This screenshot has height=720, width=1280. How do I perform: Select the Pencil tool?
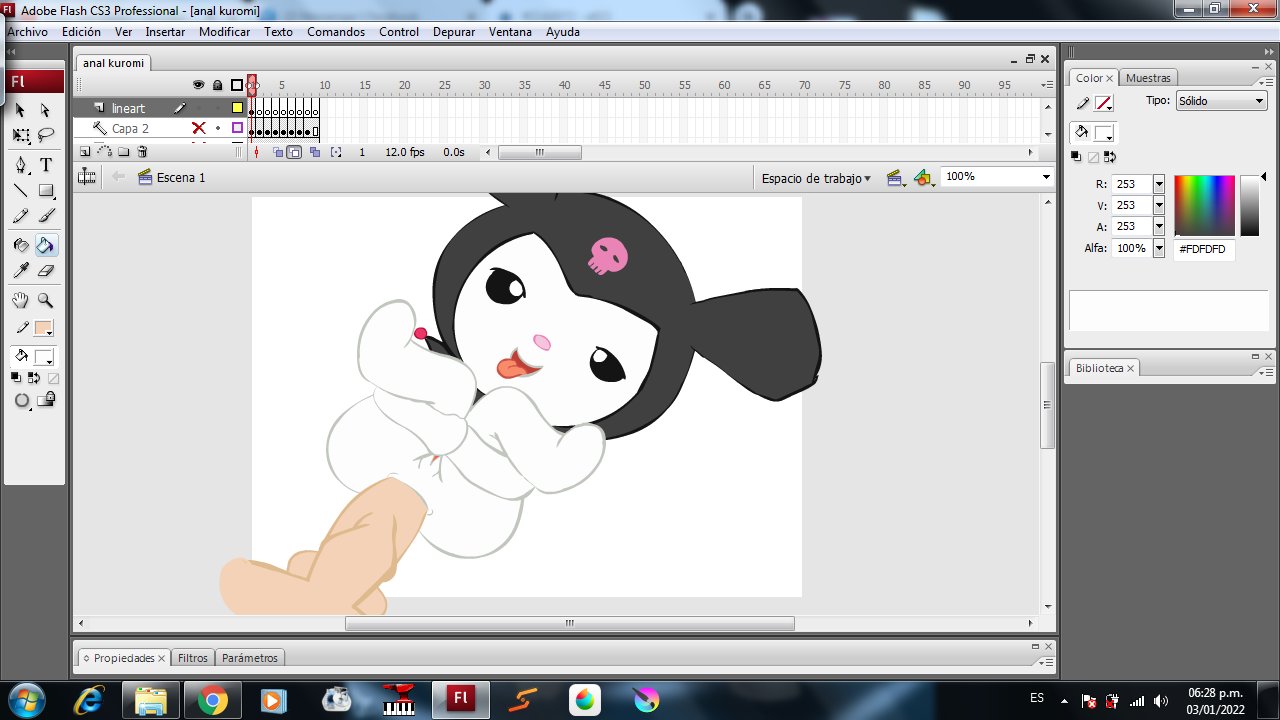21,215
